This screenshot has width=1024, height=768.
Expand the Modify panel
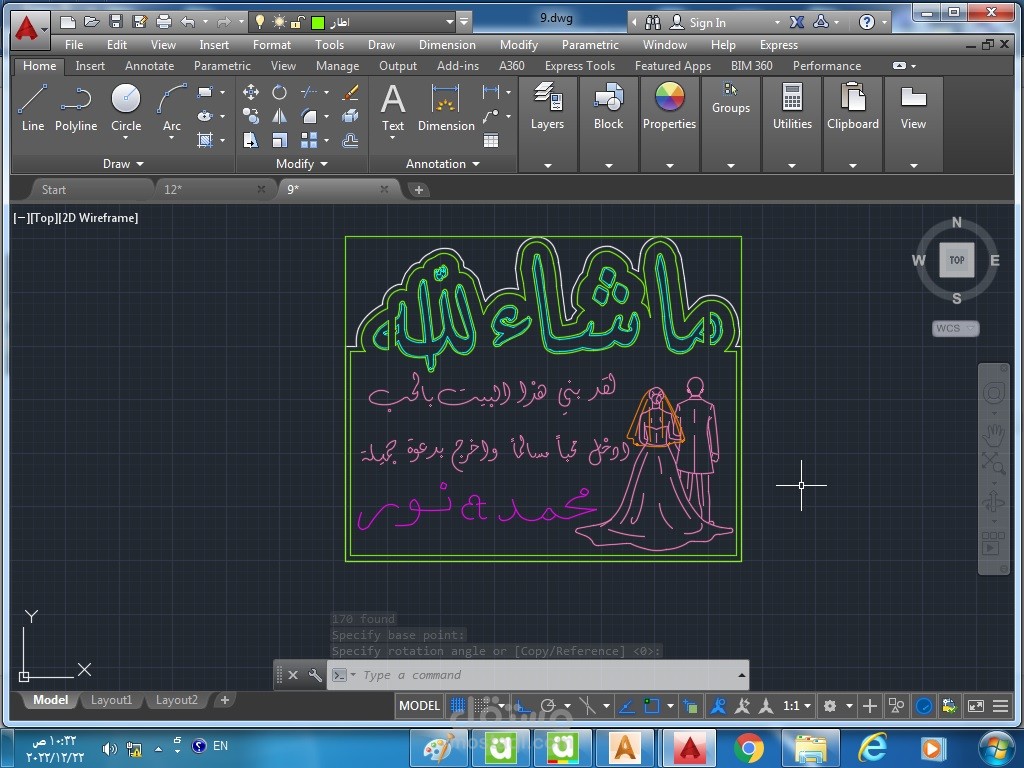pyautogui.click(x=302, y=164)
